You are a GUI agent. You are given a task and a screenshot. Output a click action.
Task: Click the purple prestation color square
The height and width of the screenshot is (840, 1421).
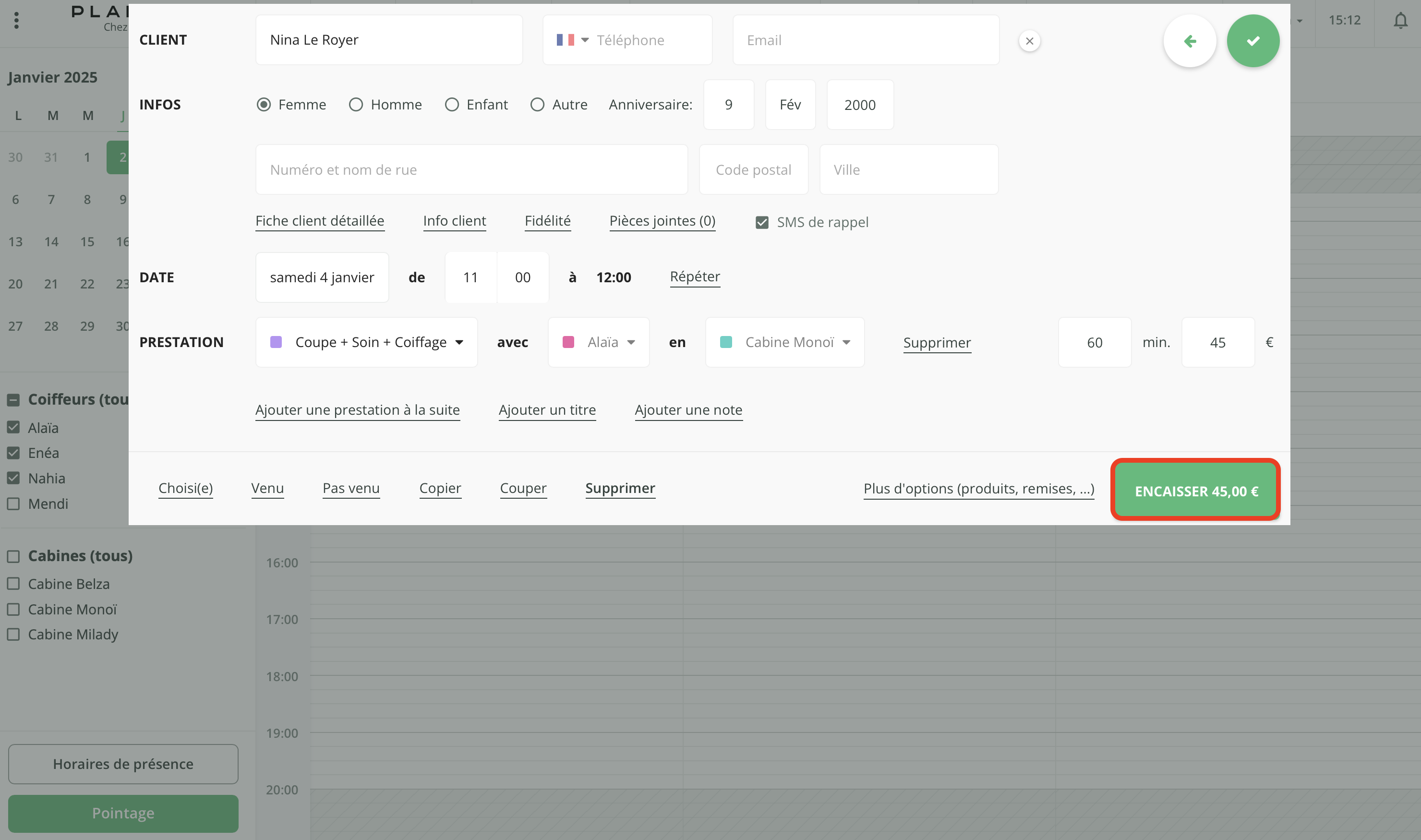pyautogui.click(x=276, y=342)
